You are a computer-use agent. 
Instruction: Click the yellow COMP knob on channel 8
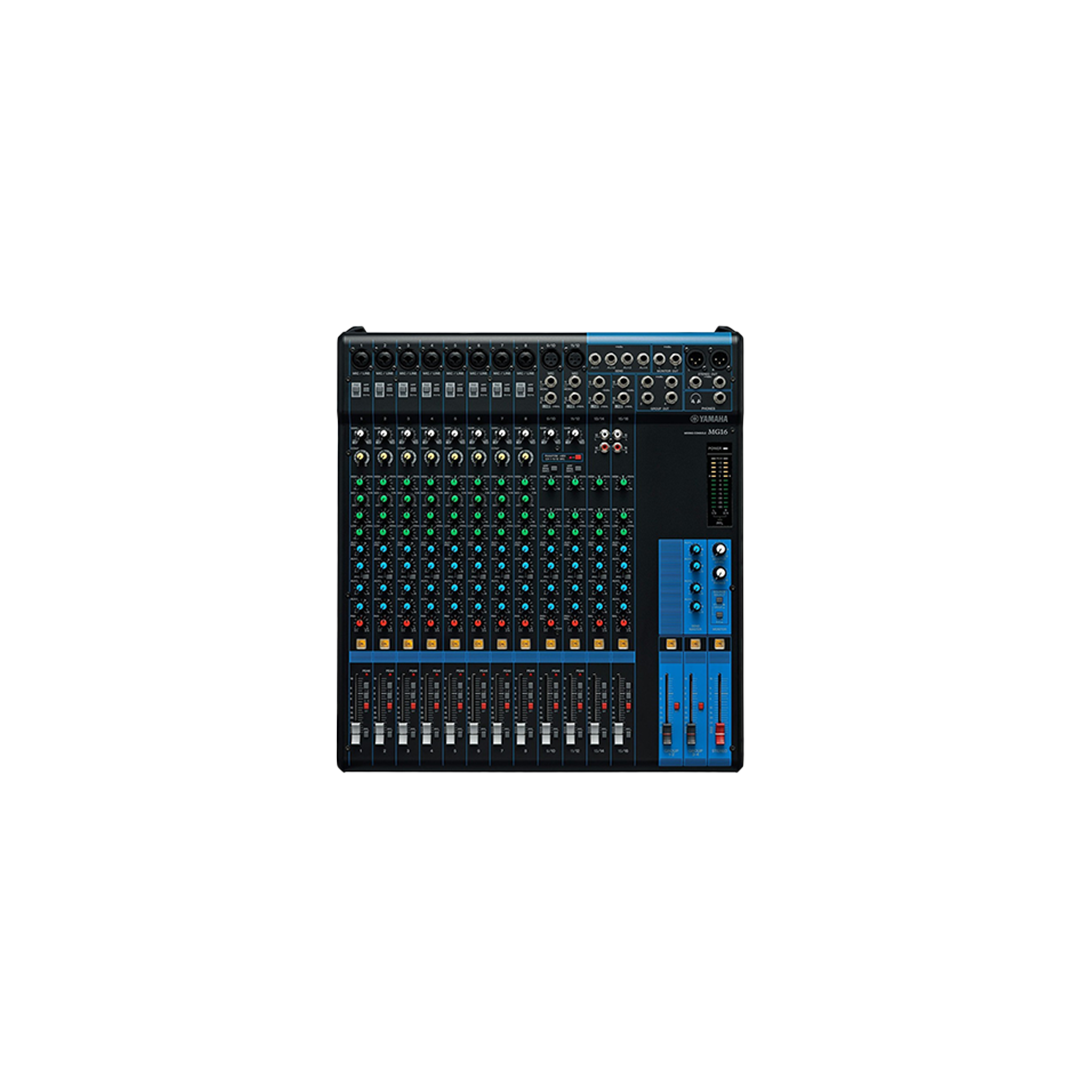525,456
